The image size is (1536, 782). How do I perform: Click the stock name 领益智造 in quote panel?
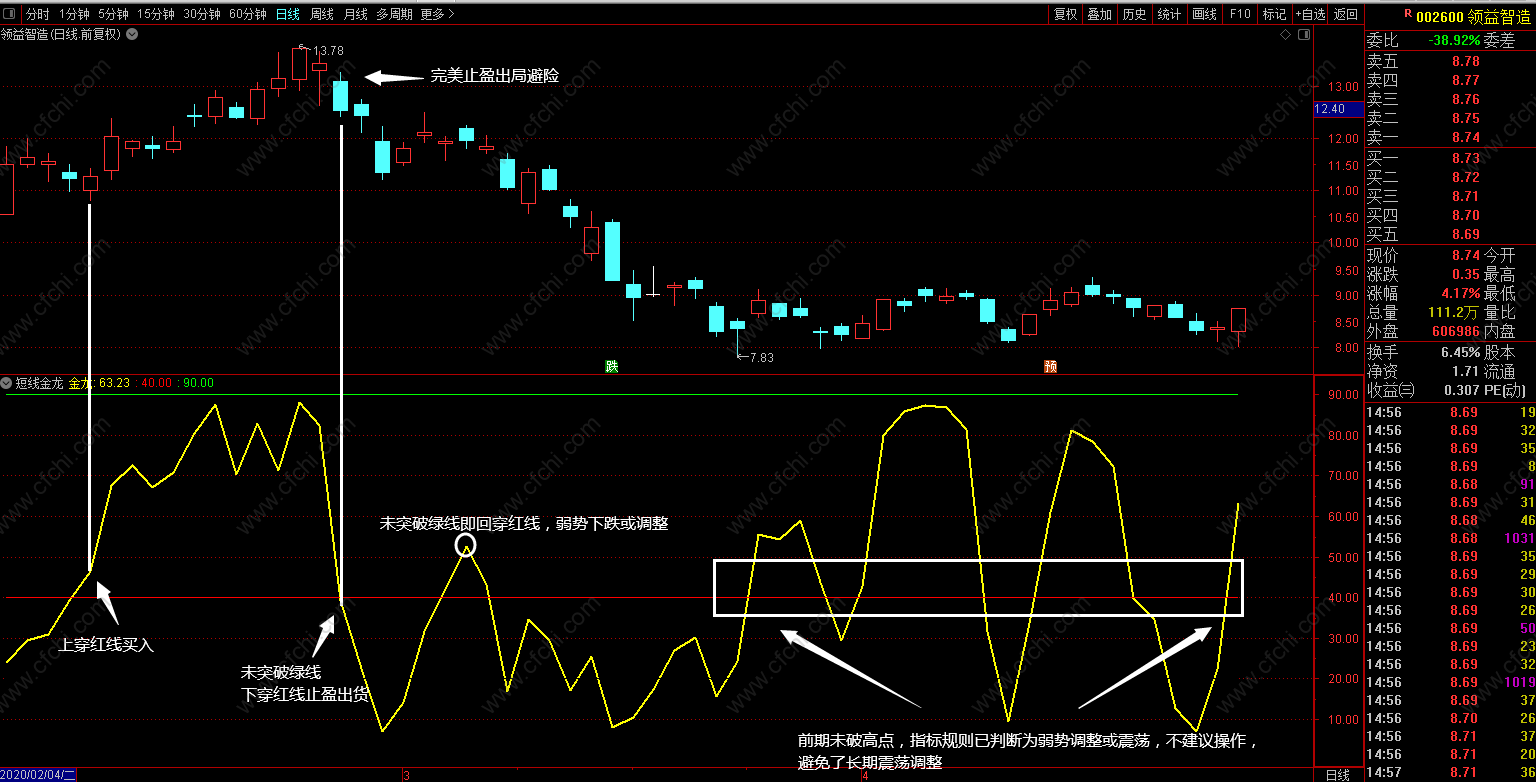pos(1499,15)
